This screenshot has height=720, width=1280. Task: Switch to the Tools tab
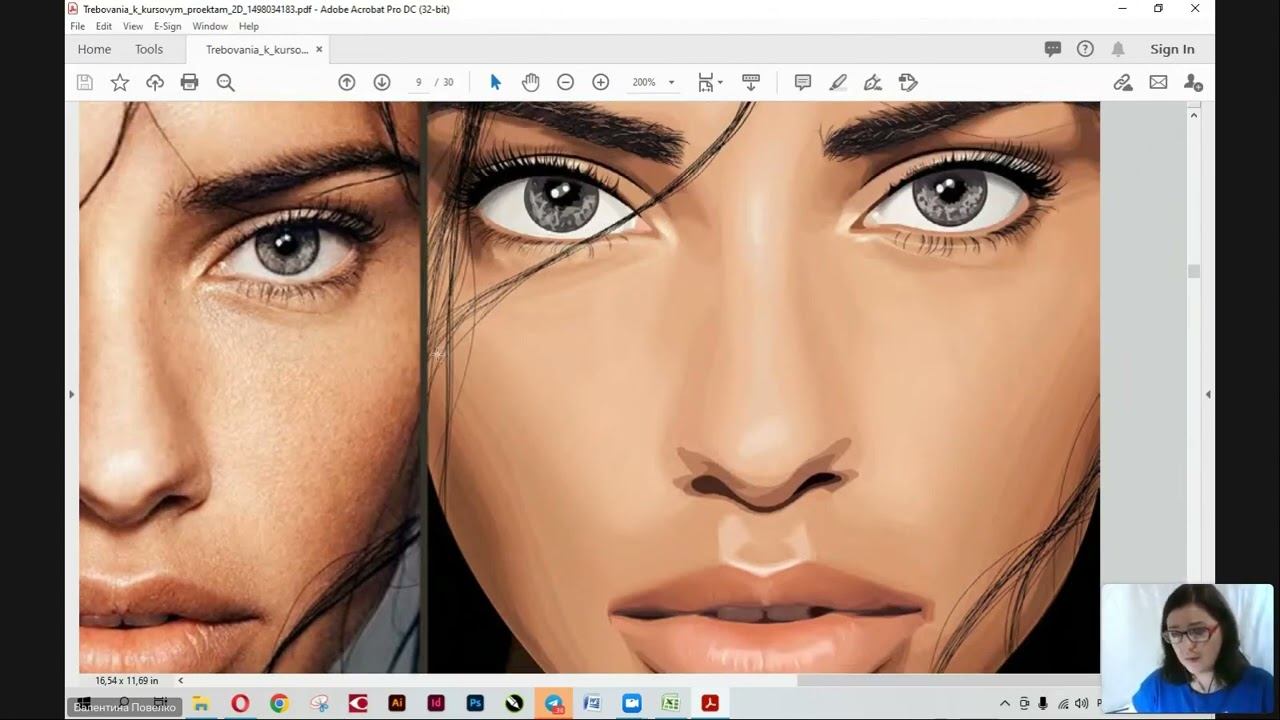click(x=149, y=49)
